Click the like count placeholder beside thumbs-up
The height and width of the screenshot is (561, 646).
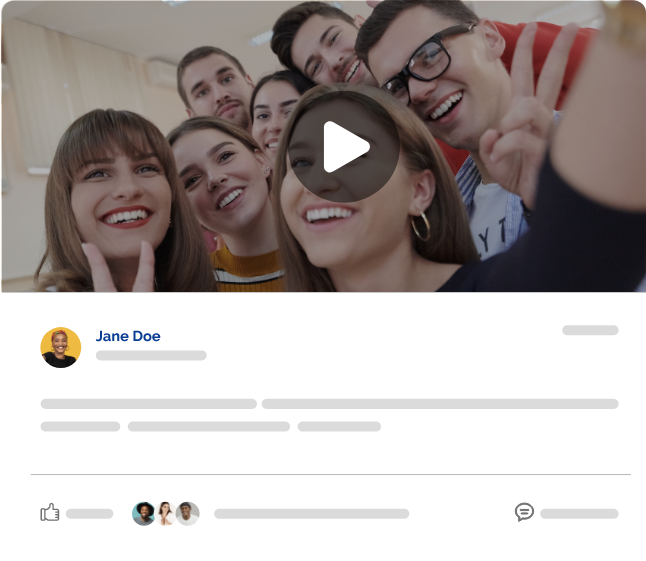coord(90,513)
